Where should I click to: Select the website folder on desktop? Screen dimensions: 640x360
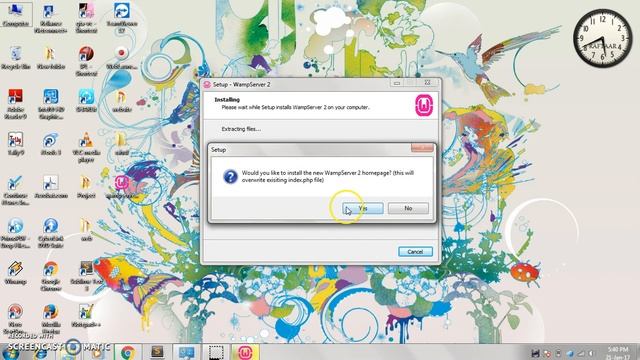coord(122,101)
